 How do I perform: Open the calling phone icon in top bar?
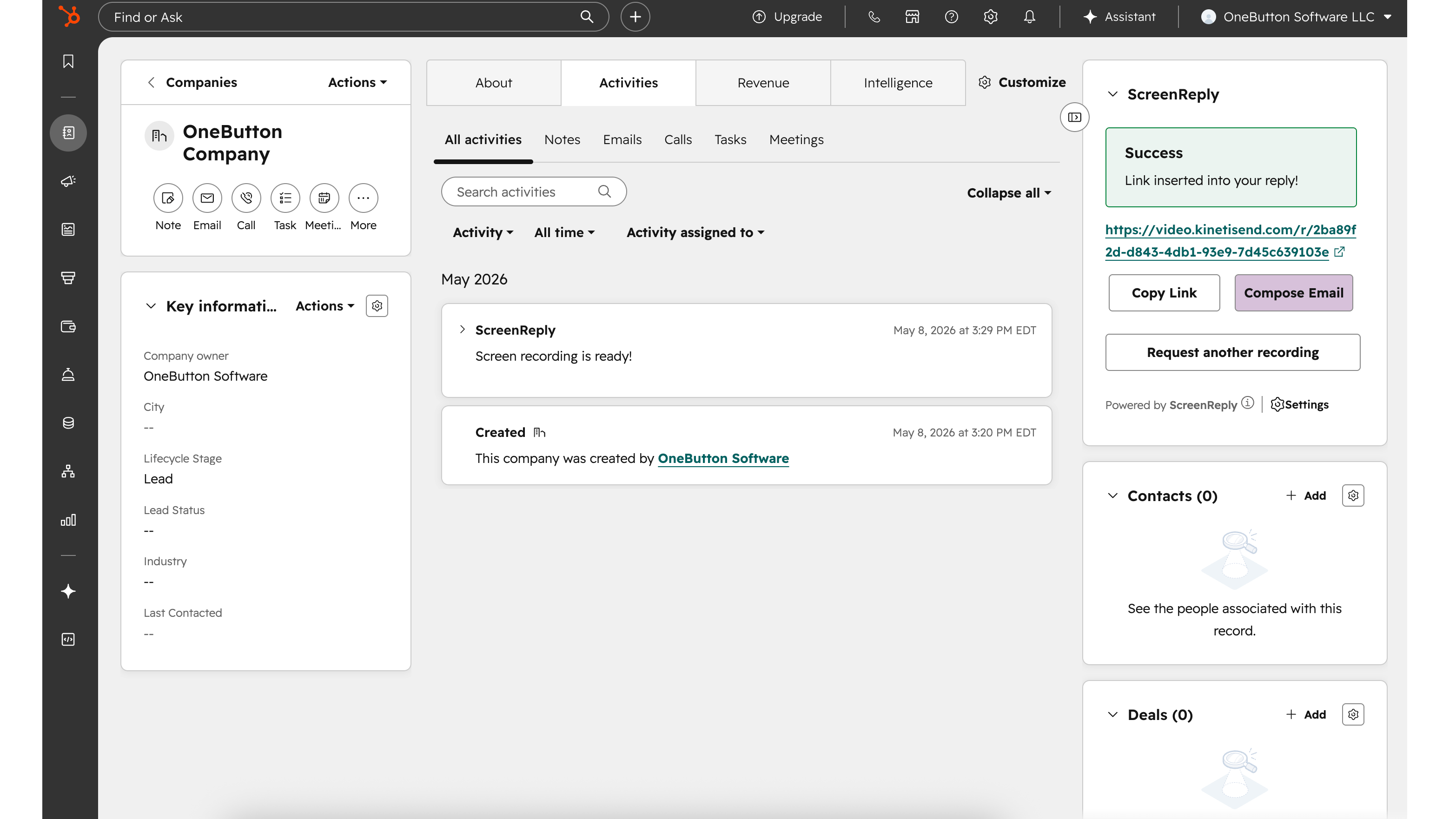tap(874, 17)
